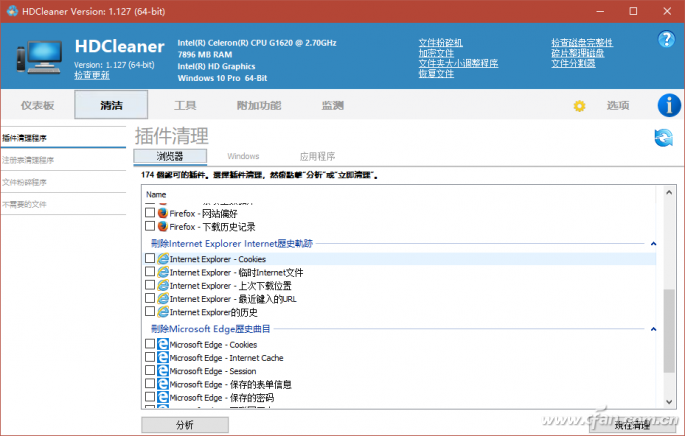Open the 工具 tab
This screenshot has width=685, height=436.
coord(185,105)
